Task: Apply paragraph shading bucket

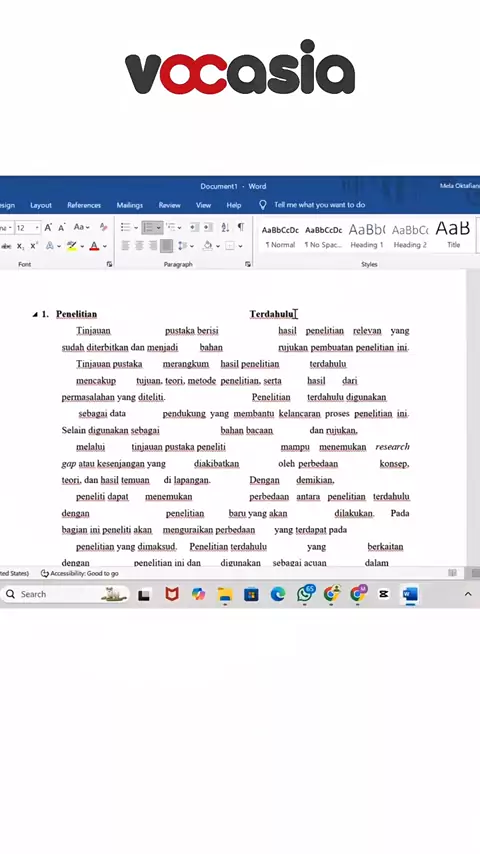Action: [208, 246]
